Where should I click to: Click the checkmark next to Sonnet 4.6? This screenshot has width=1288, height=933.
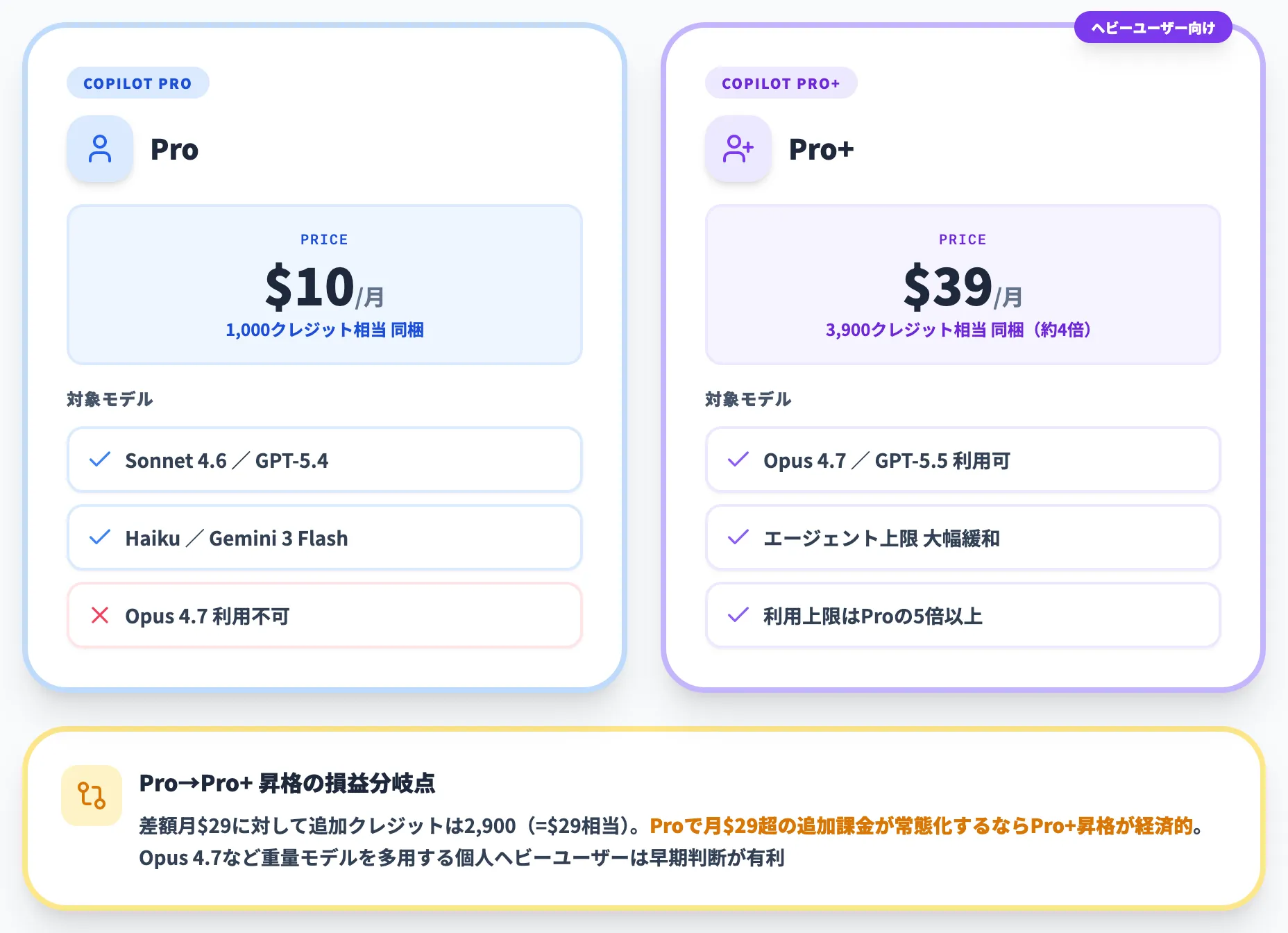click(99, 459)
